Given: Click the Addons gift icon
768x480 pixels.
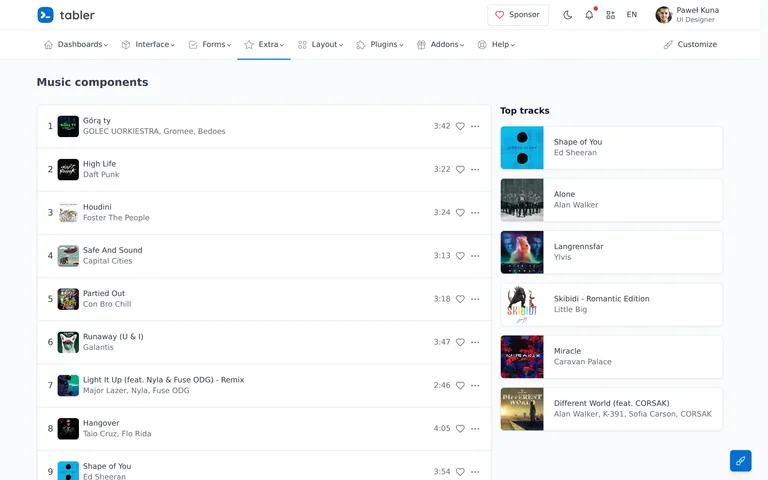Looking at the screenshot, I should 421,45.
